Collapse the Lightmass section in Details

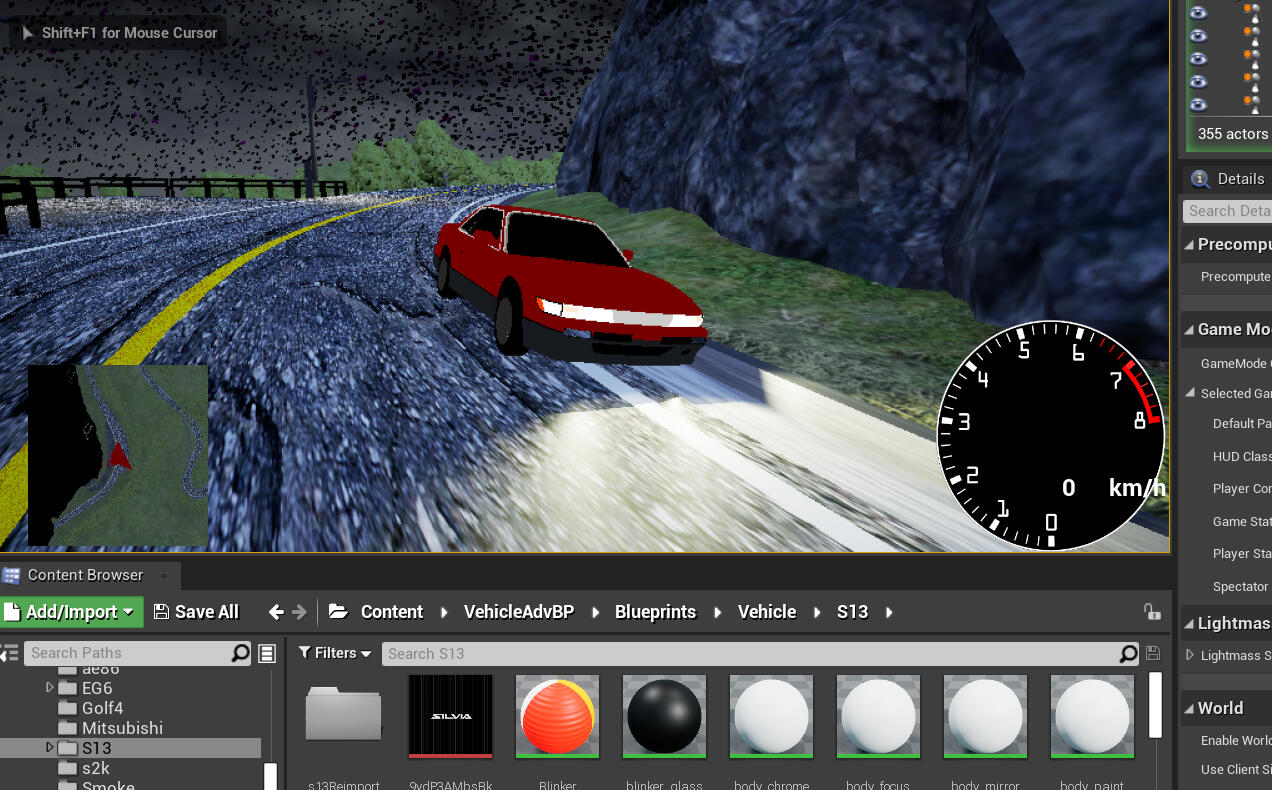pos(1189,624)
